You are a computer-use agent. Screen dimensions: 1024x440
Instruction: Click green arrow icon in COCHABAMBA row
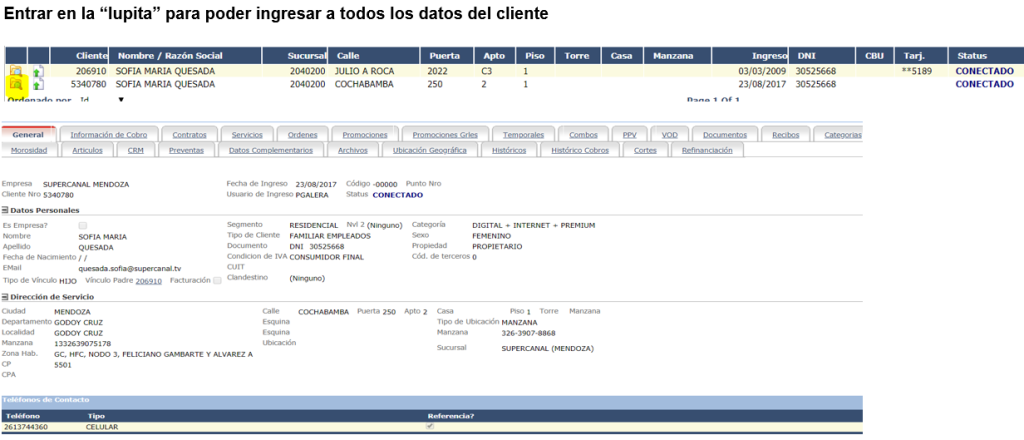(x=38, y=86)
